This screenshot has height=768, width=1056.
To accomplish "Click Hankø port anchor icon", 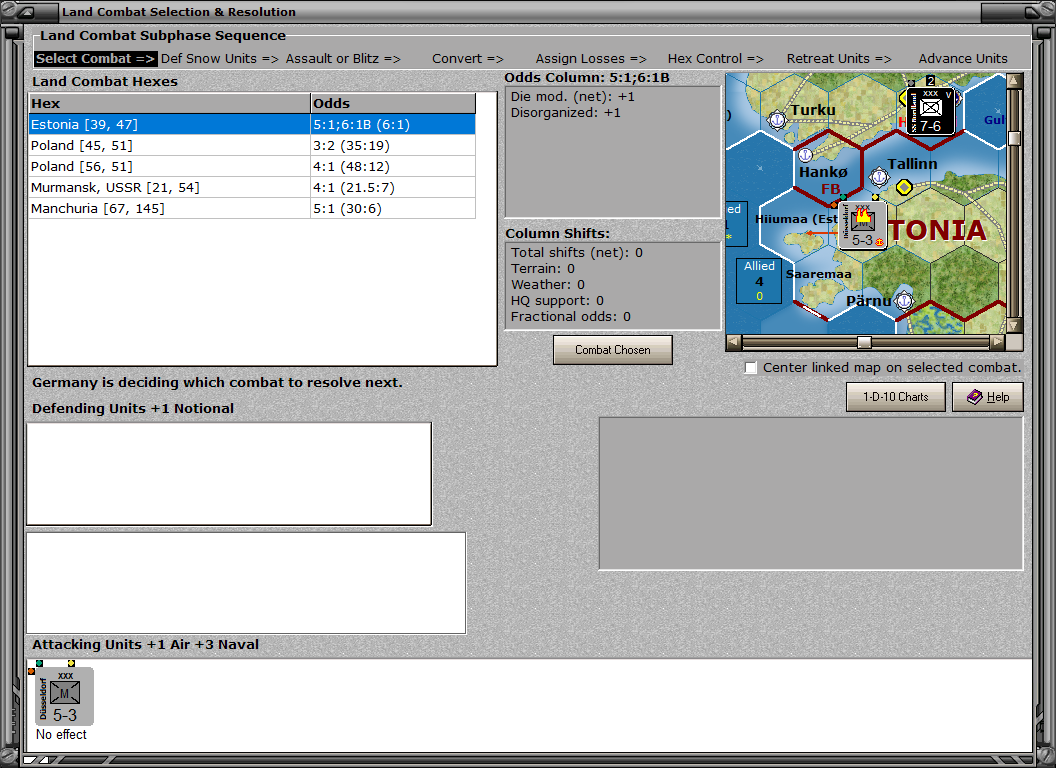I will pyautogui.click(x=805, y=155).
